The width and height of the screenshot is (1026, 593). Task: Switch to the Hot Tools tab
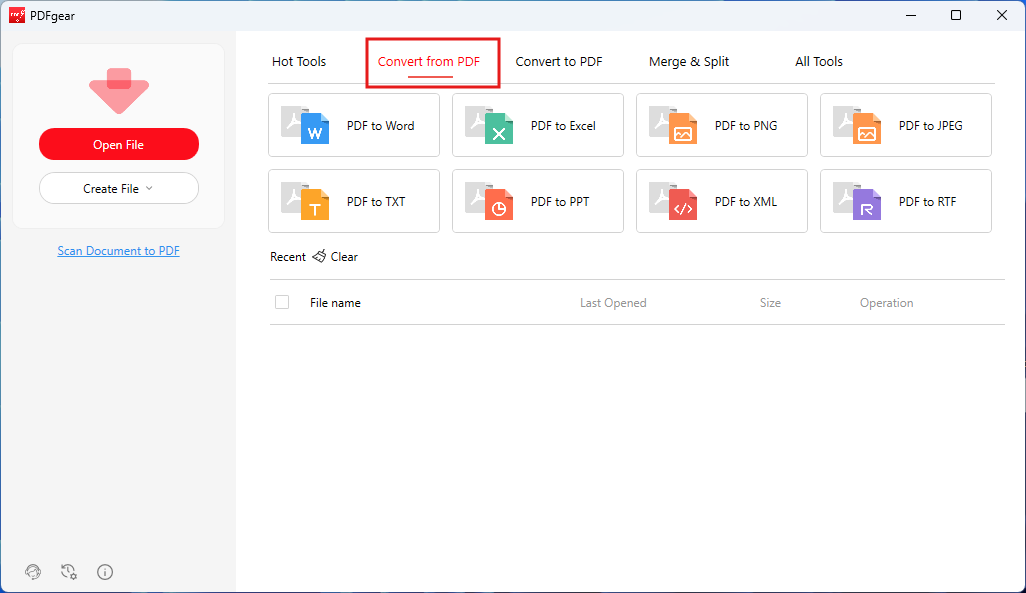pyautogui.click(x=299, y=62)
